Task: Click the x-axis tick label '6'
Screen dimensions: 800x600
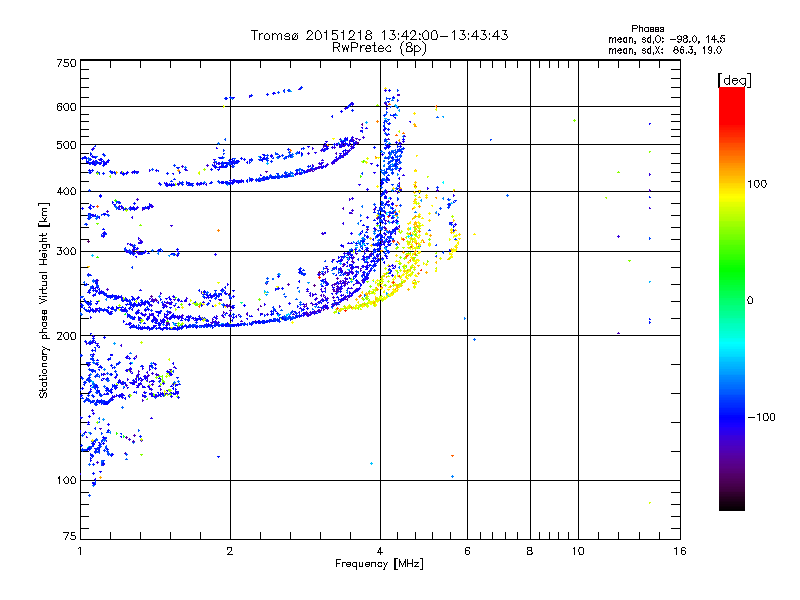Action: [467, 551]
